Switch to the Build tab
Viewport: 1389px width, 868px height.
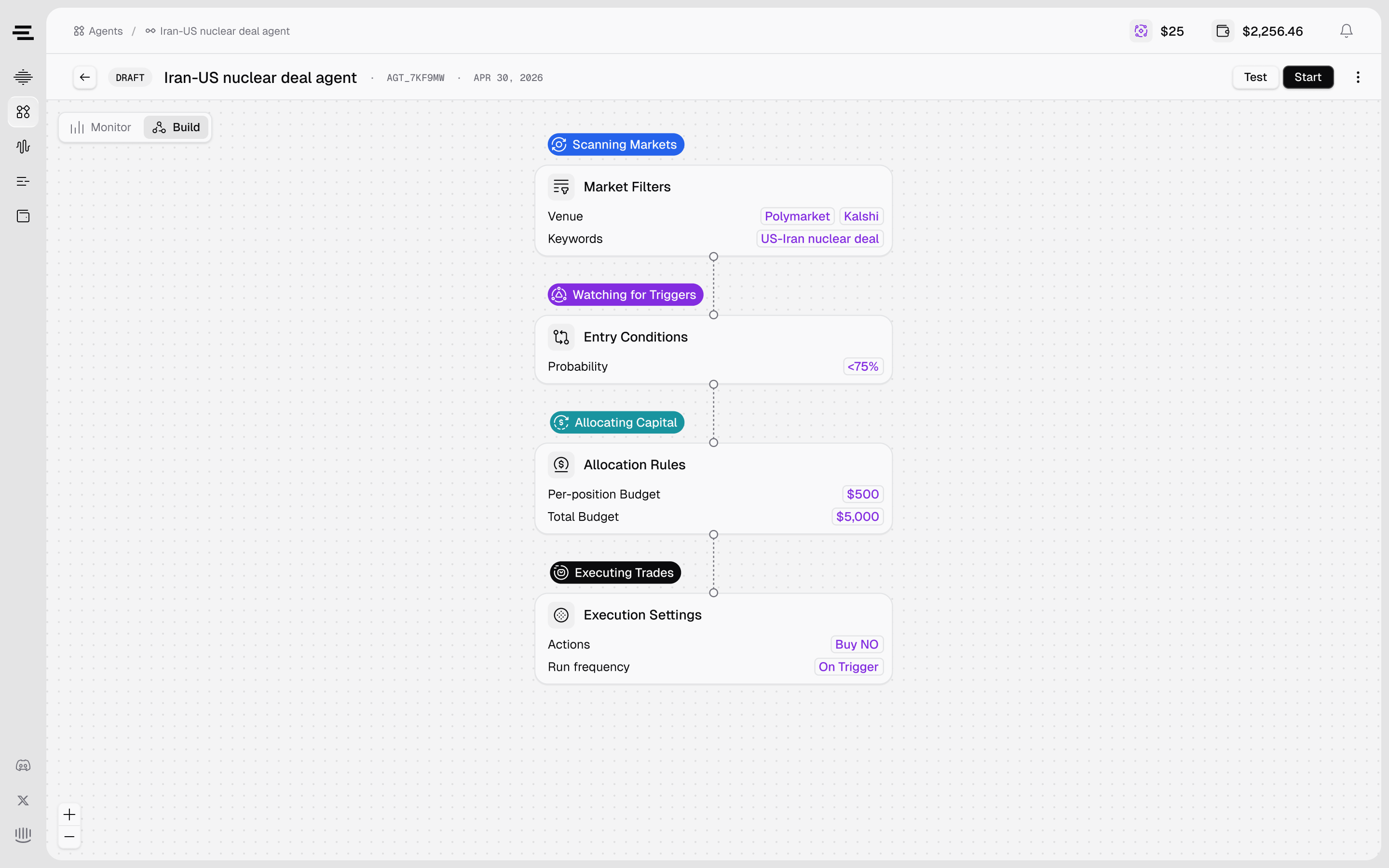pos(176,127)
